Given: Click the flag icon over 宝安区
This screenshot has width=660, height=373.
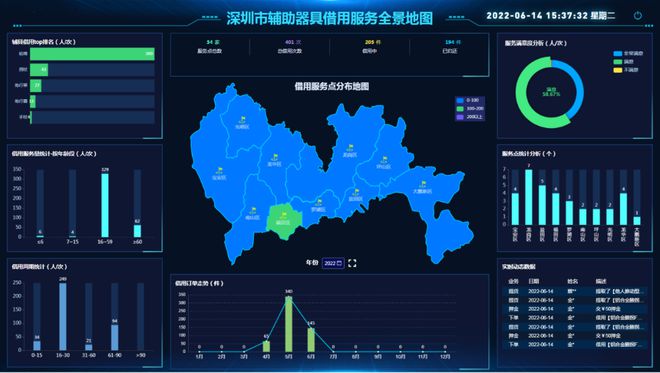Looking at the screenshot, I should point(220,171).
